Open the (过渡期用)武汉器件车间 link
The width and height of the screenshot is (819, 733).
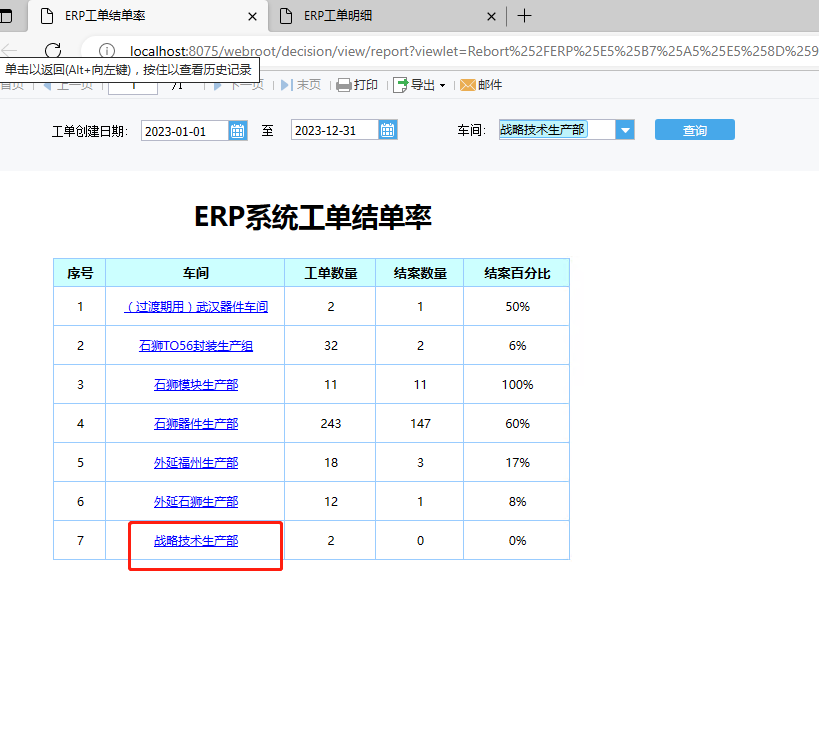[x=196, y=307]
